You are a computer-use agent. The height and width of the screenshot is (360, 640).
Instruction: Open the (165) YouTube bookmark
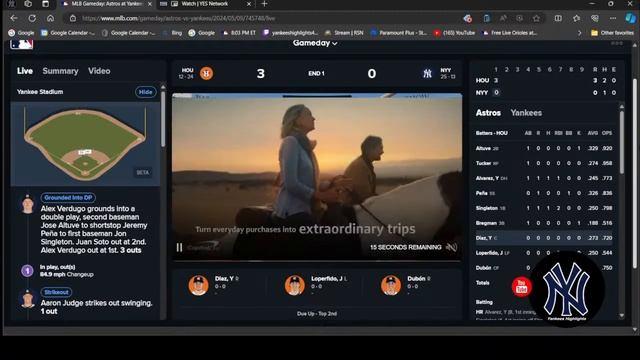coord(455,33)
